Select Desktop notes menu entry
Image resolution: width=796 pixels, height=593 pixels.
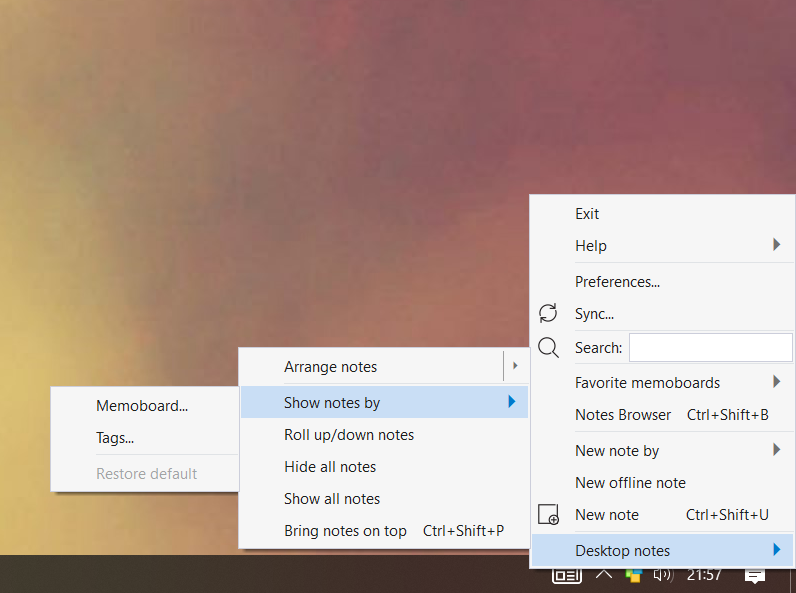[662, 550]
